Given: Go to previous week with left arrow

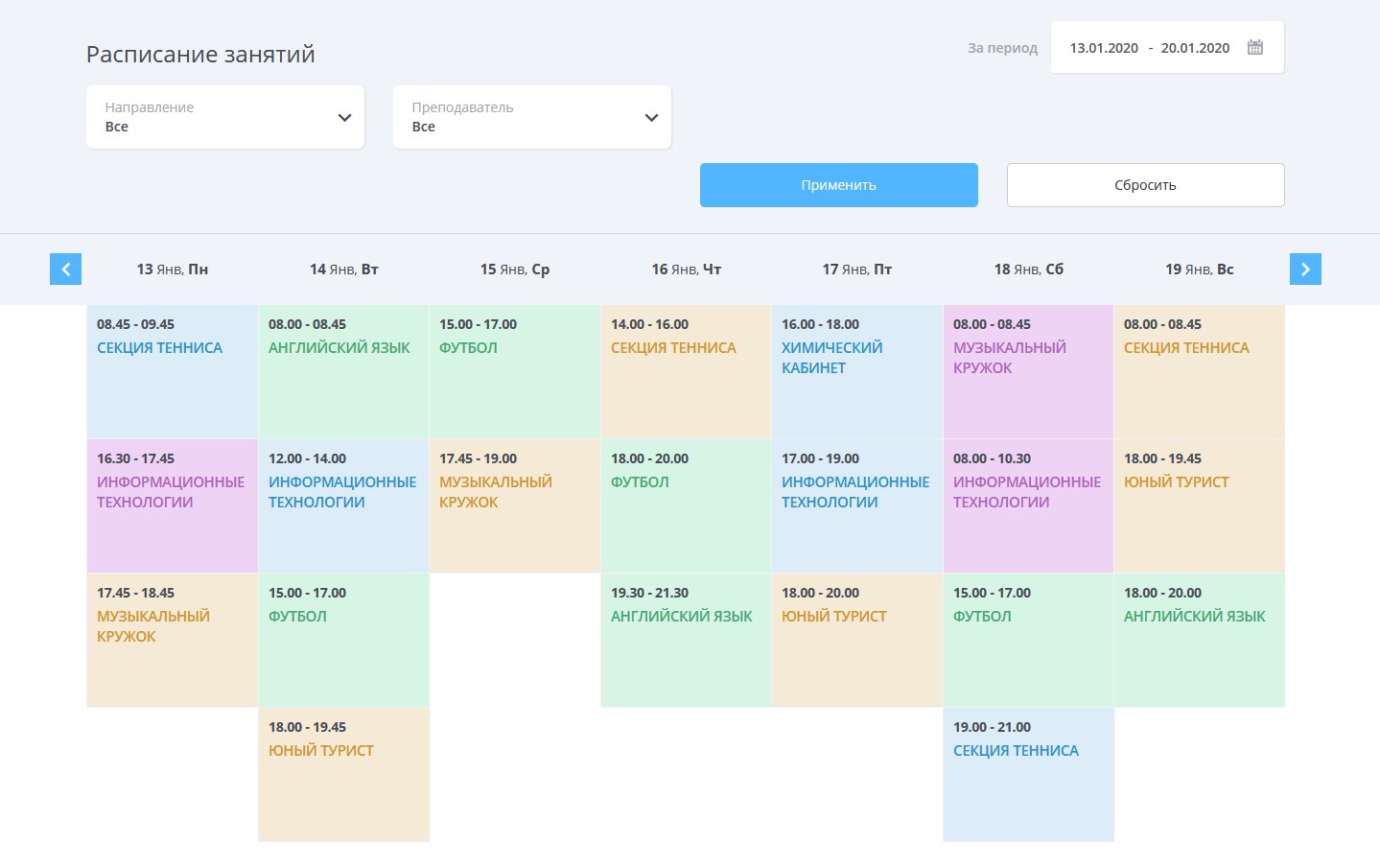Looking at the screenshot, I should pos(65,270).
